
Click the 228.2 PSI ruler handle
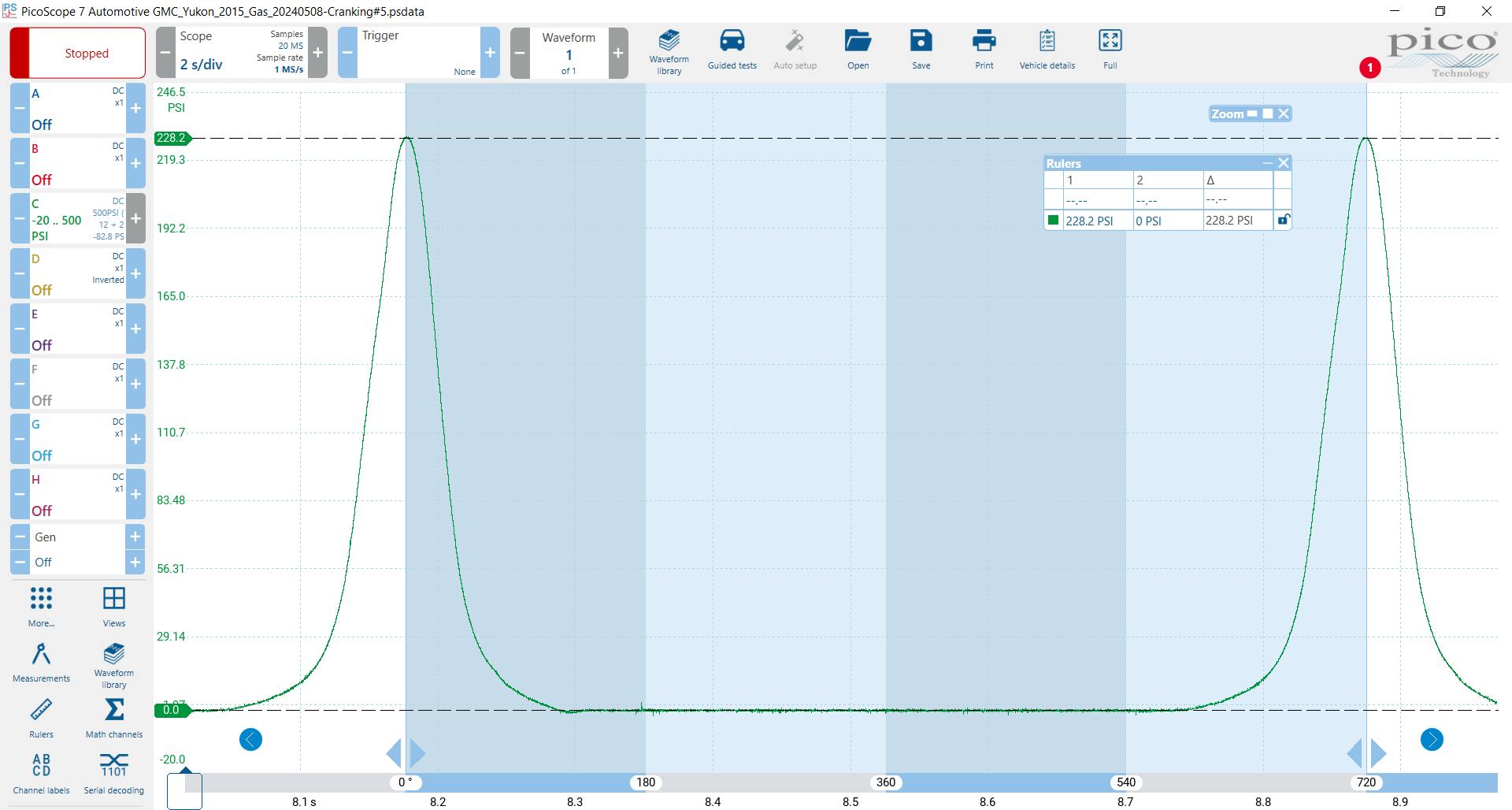(x=171, y=139)
